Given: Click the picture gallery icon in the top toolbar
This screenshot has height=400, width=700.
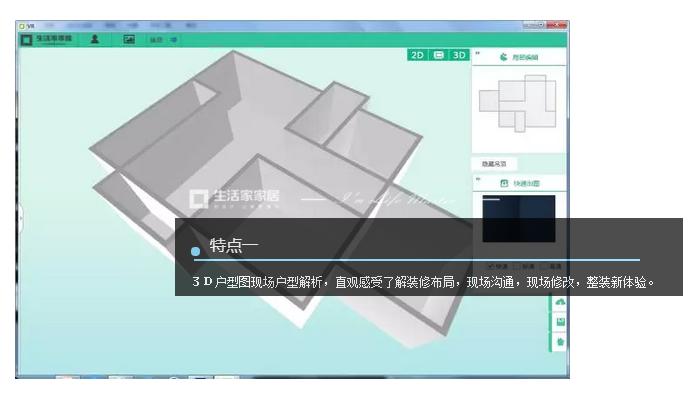Looking at the screenshot, I should coord(128,39).
